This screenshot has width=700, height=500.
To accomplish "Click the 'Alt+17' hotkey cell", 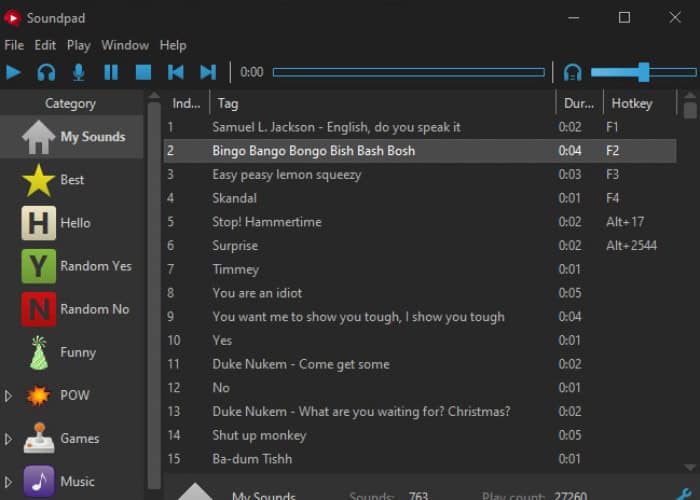I will pyautogui.click(x=625, y=222).
